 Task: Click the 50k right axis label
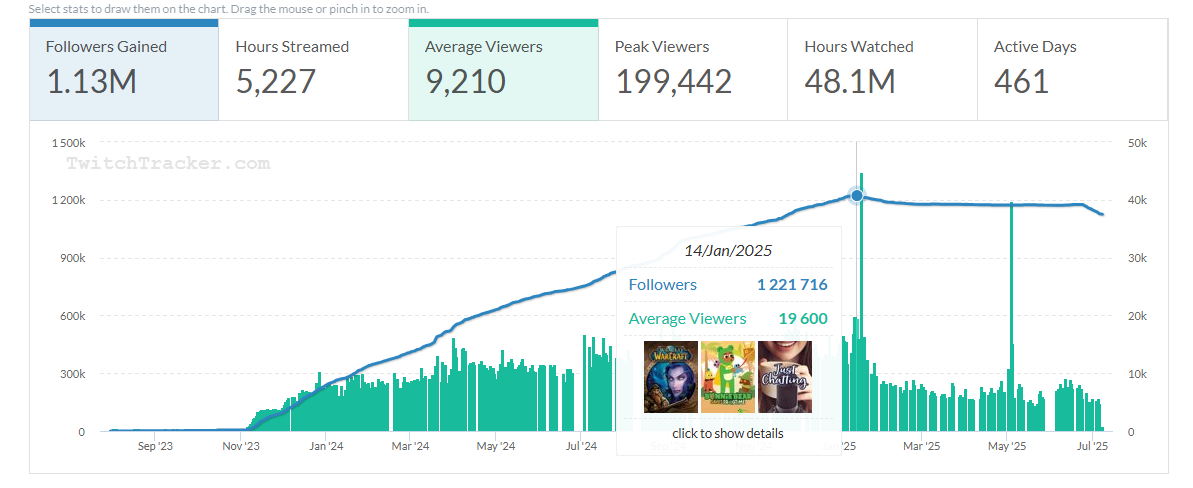click(x=1137, y=143)
